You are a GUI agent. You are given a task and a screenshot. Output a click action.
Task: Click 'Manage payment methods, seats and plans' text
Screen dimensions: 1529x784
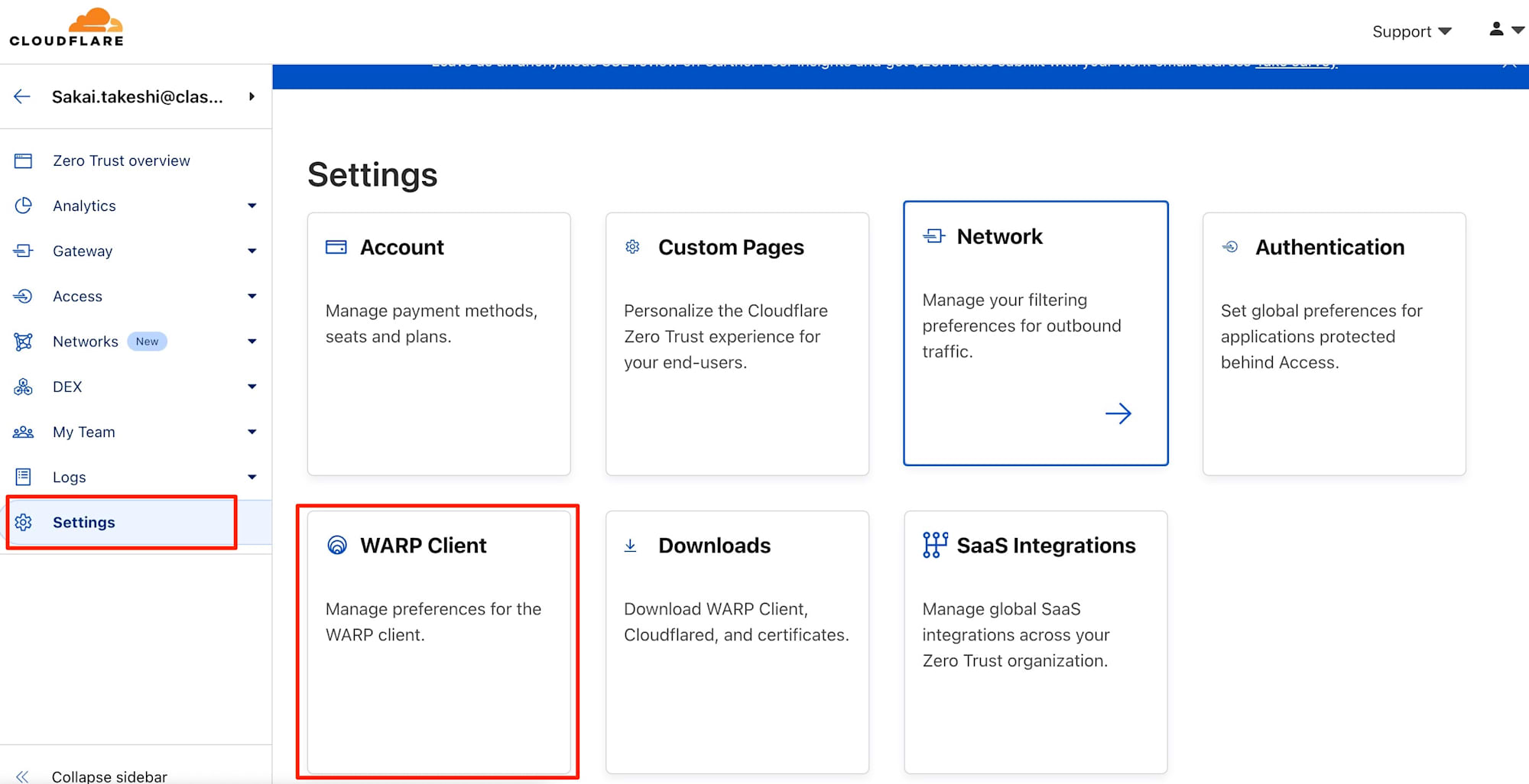coord(432,323)
